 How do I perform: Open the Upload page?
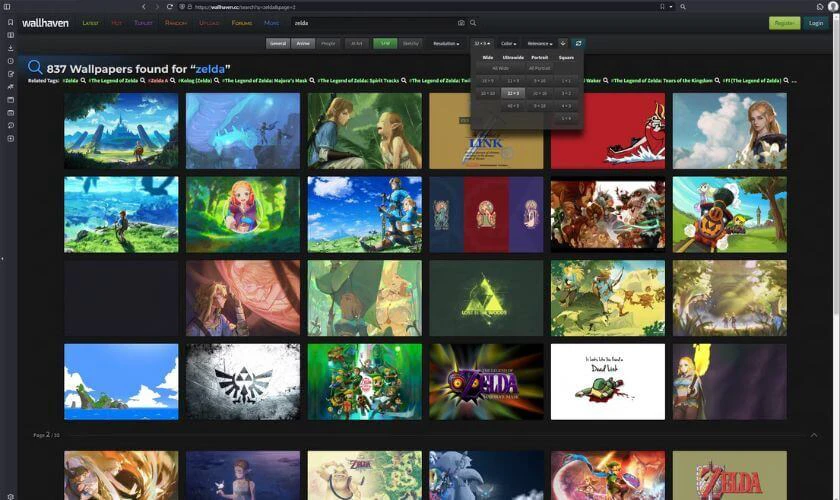tap(209, 23)
